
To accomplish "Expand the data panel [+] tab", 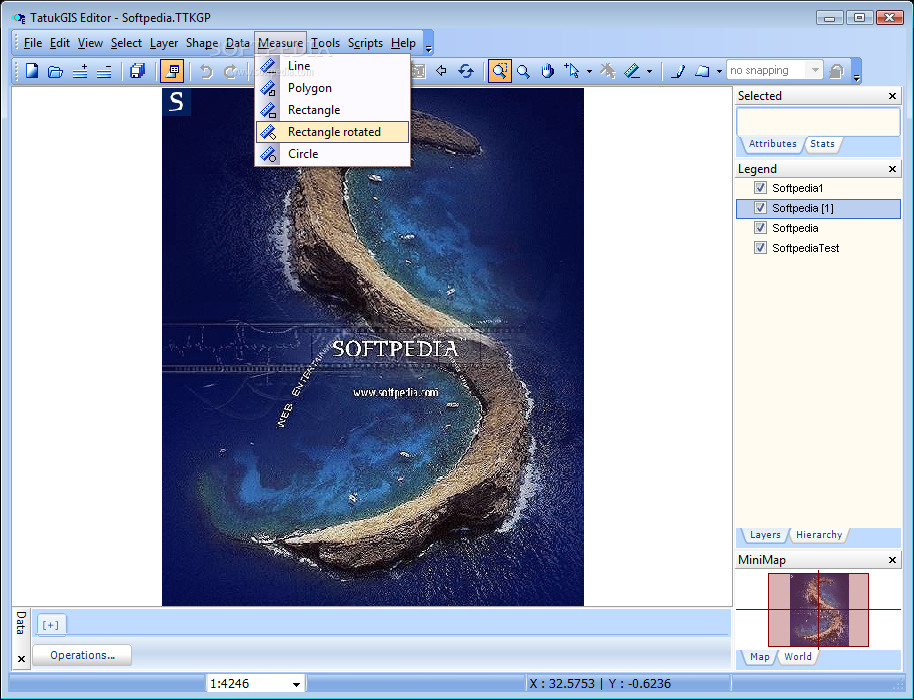I will (51, 625).
